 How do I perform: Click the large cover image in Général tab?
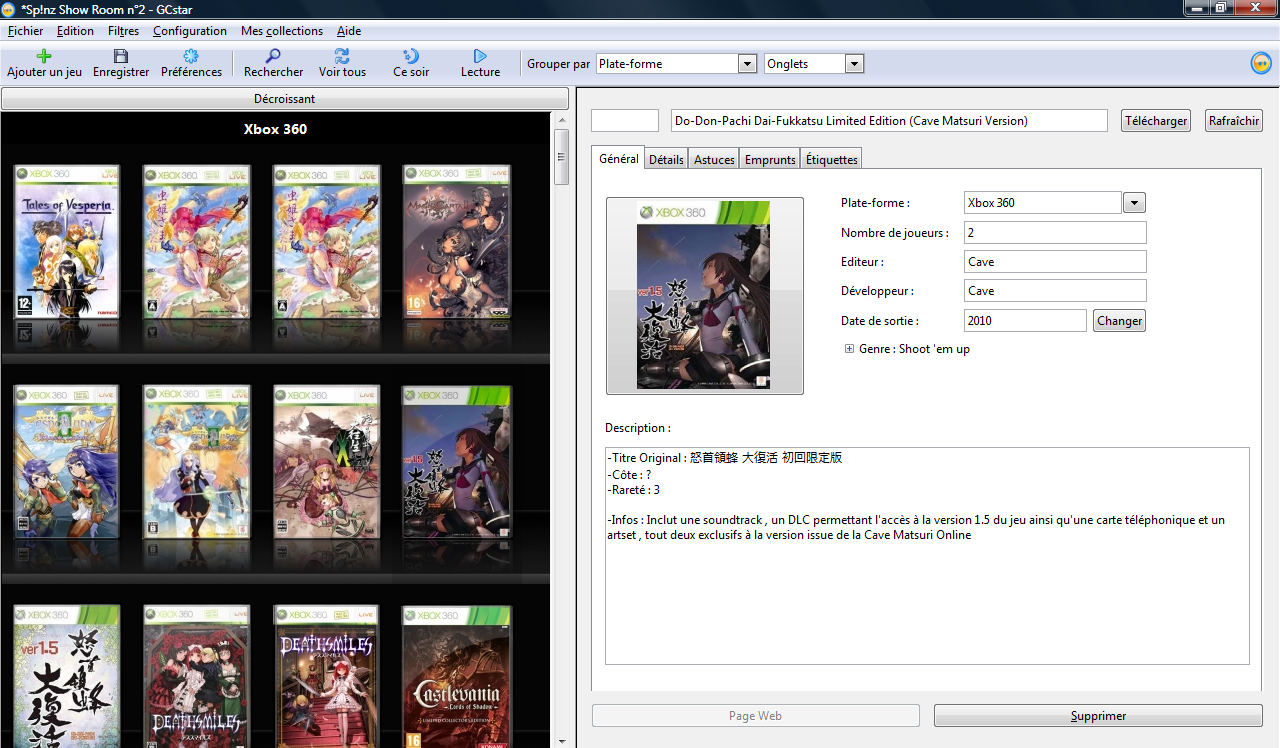point(704,296)
